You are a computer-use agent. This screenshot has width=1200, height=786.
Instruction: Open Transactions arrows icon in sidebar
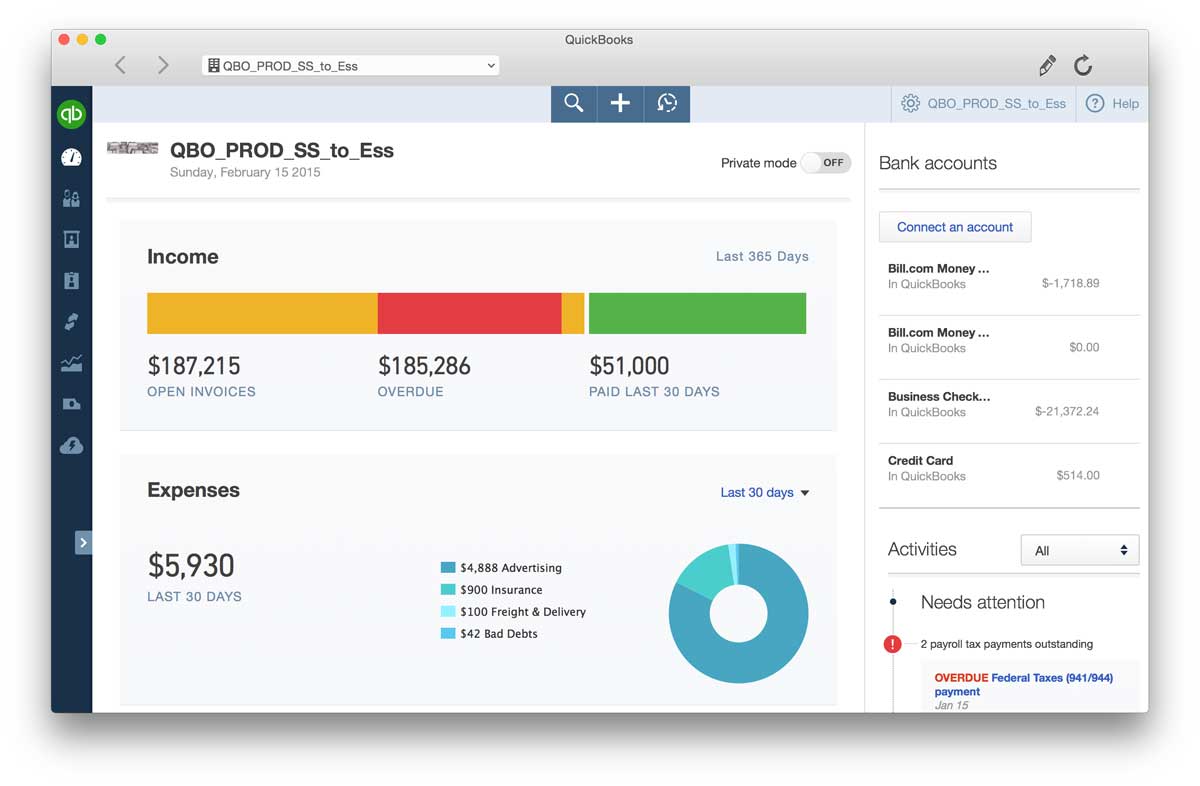71,321
